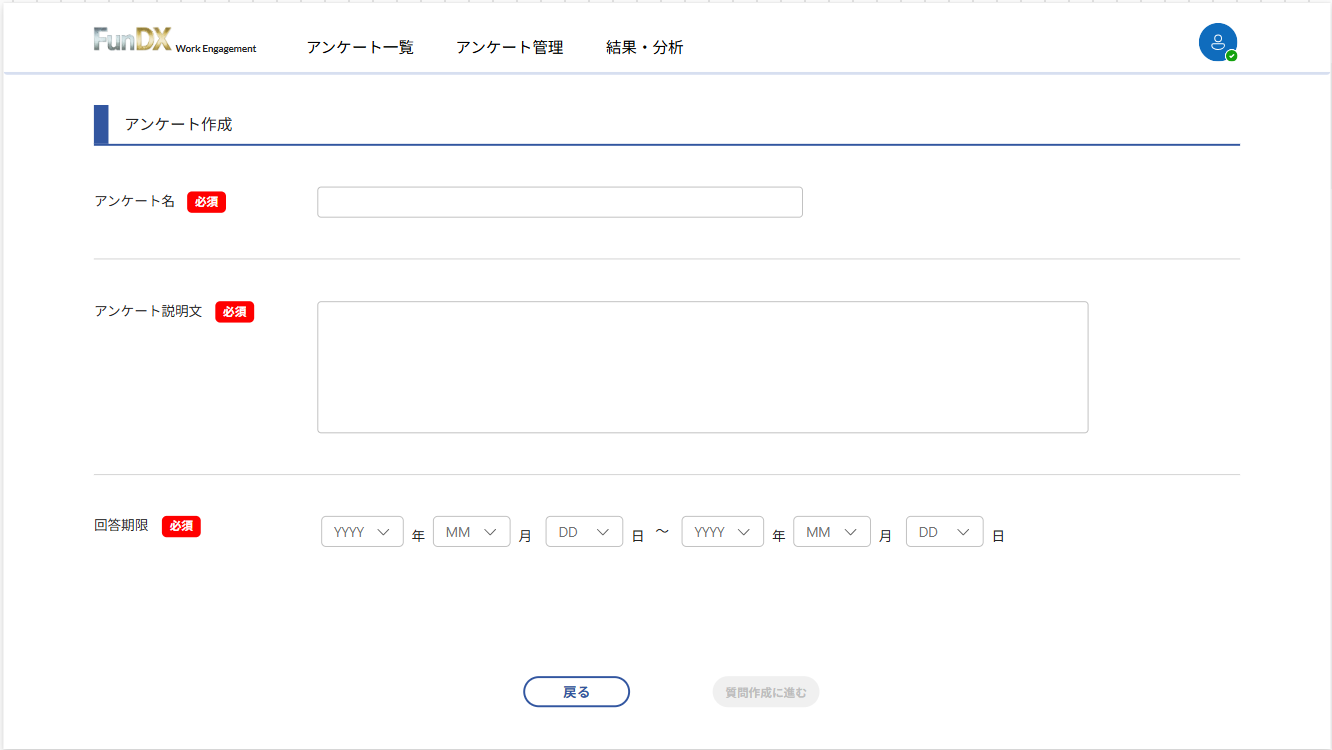This screenshot has width=1332, height=750.
Task: Expand the end month MM dropdown
Action: [x=831, y=532]
